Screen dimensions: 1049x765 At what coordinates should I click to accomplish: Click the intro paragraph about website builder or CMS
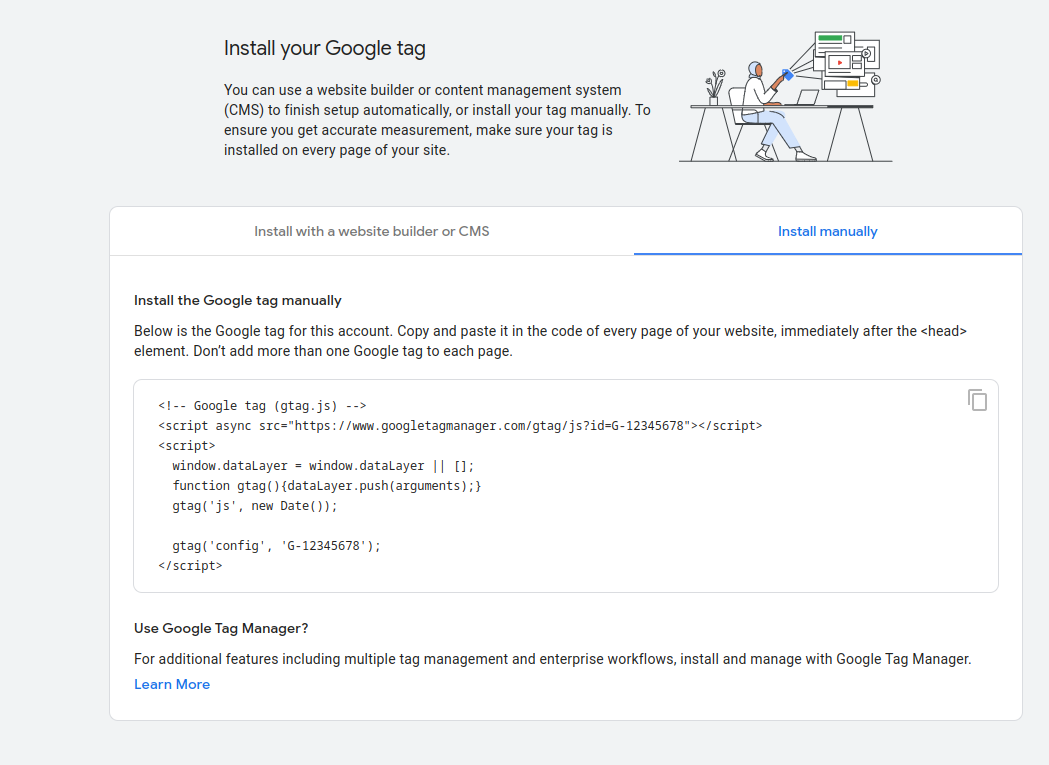tap(437, 120)
